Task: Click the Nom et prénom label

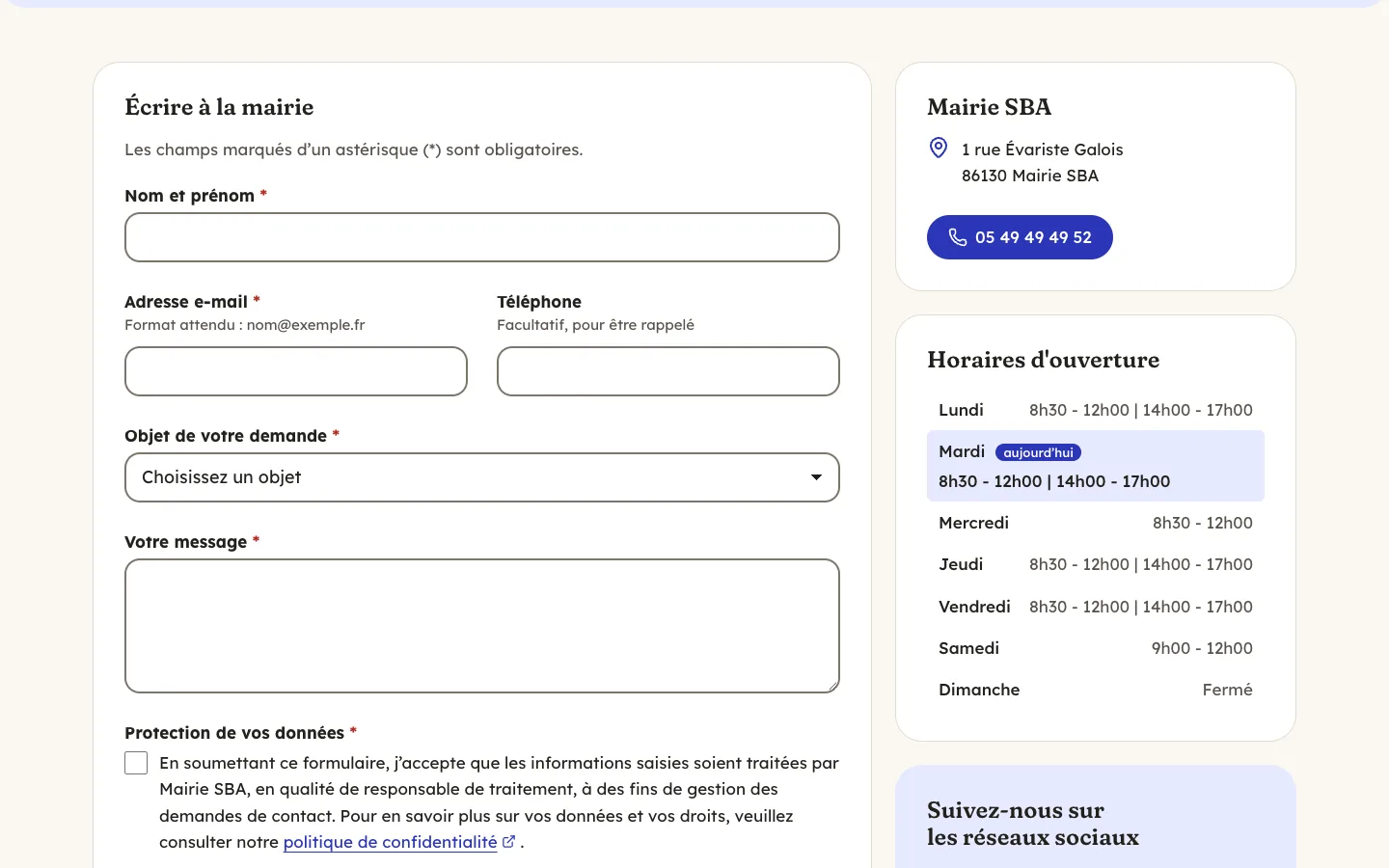Action: point(196,196)
